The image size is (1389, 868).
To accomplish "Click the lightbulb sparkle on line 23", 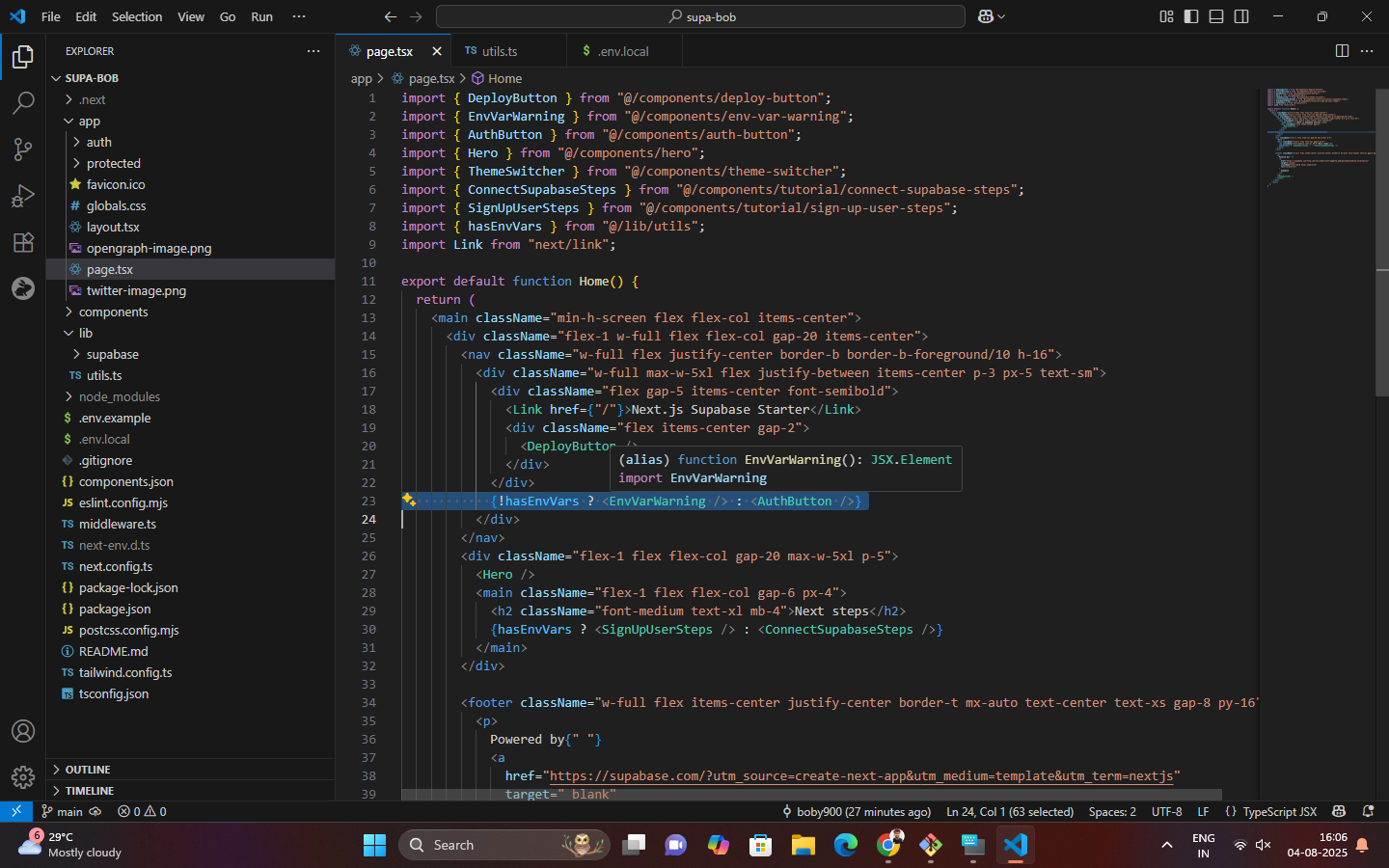I will 409,500.
